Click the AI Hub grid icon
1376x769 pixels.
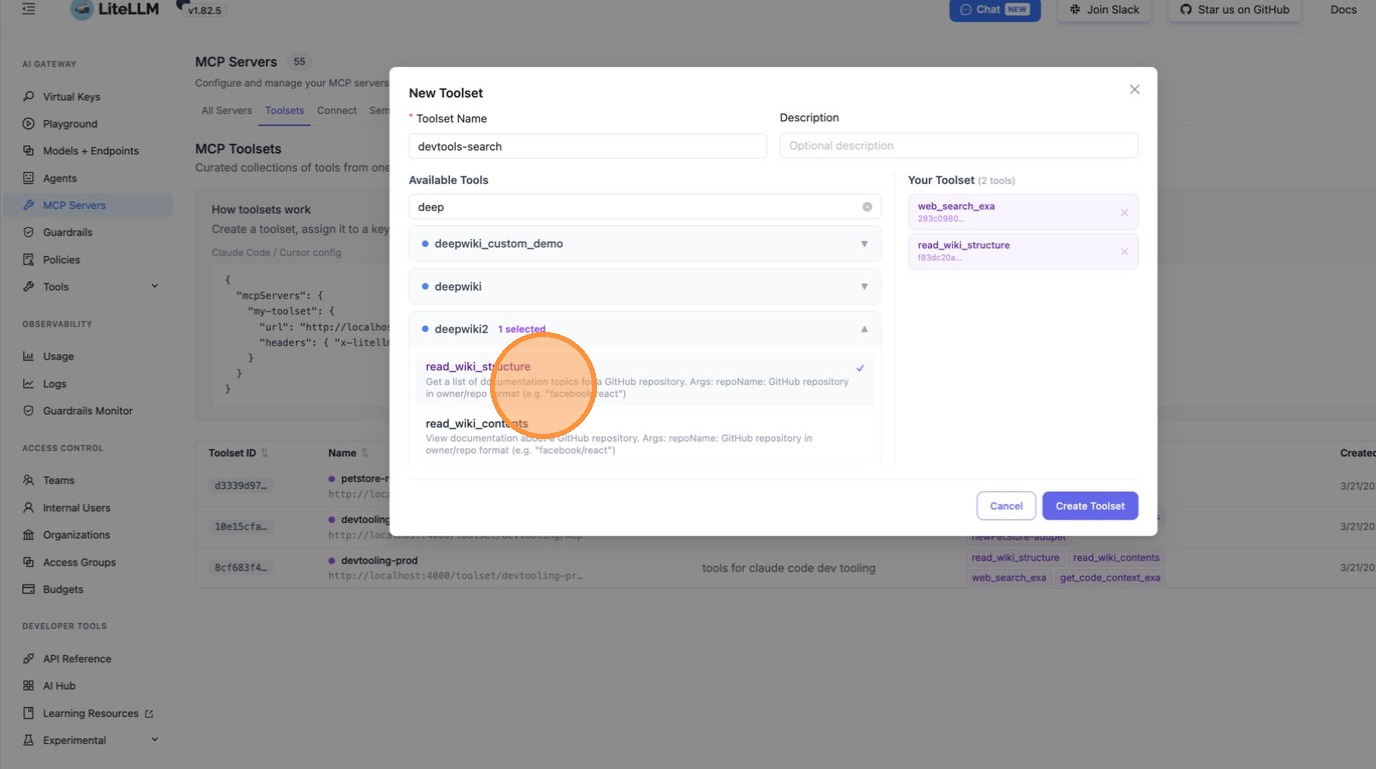coord(28,686)
